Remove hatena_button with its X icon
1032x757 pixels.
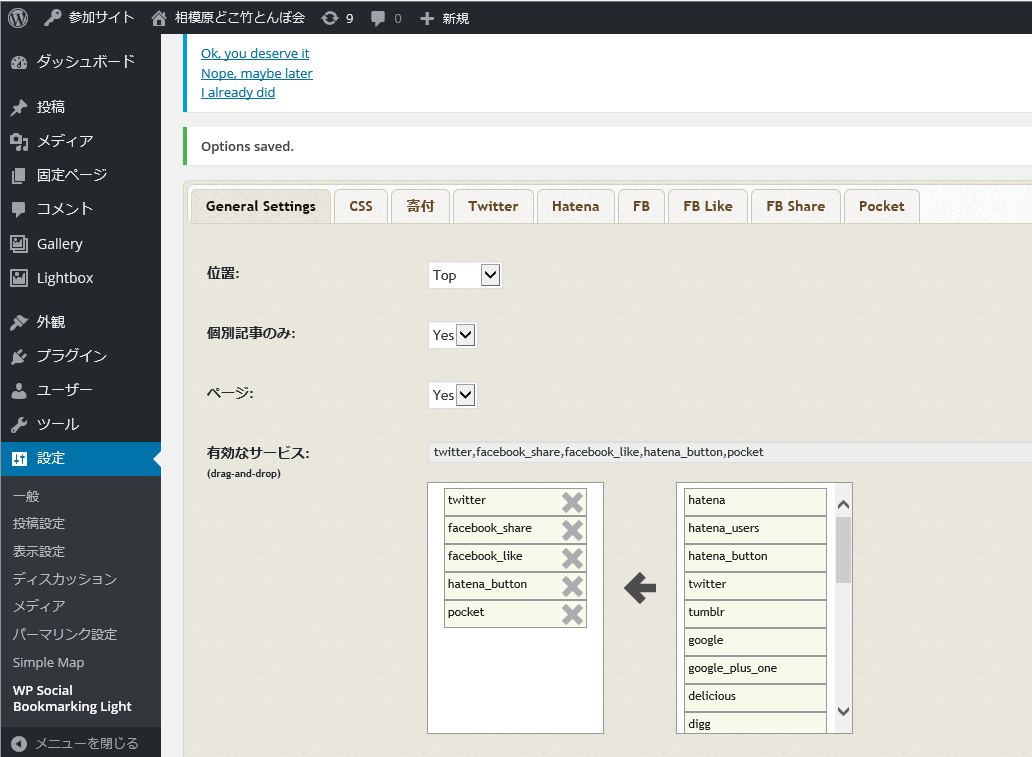(x=573, y=586)
